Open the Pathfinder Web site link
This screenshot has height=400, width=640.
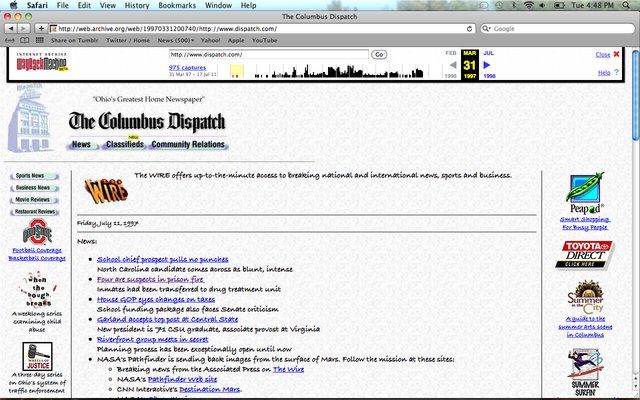pyautogui.click(x=182, y=379)
